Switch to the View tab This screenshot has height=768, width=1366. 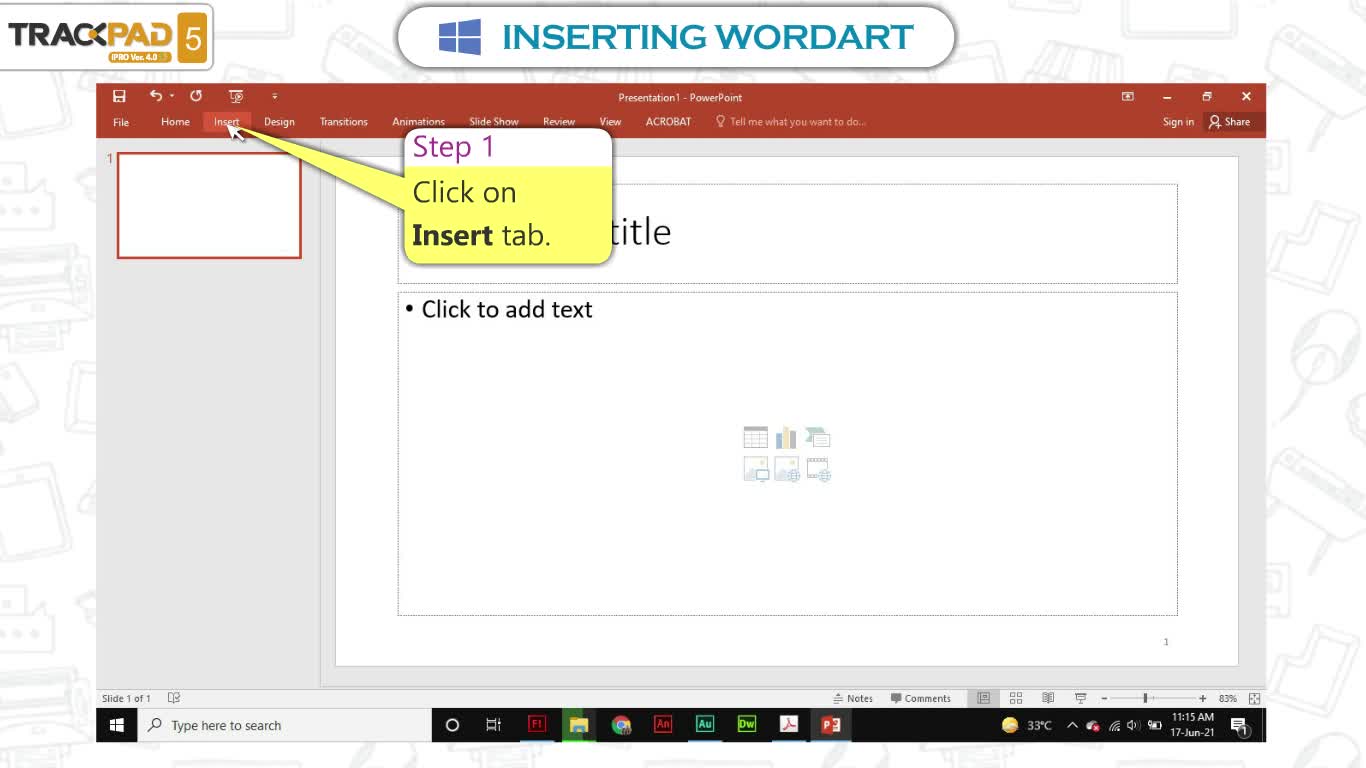click(610, 122)
